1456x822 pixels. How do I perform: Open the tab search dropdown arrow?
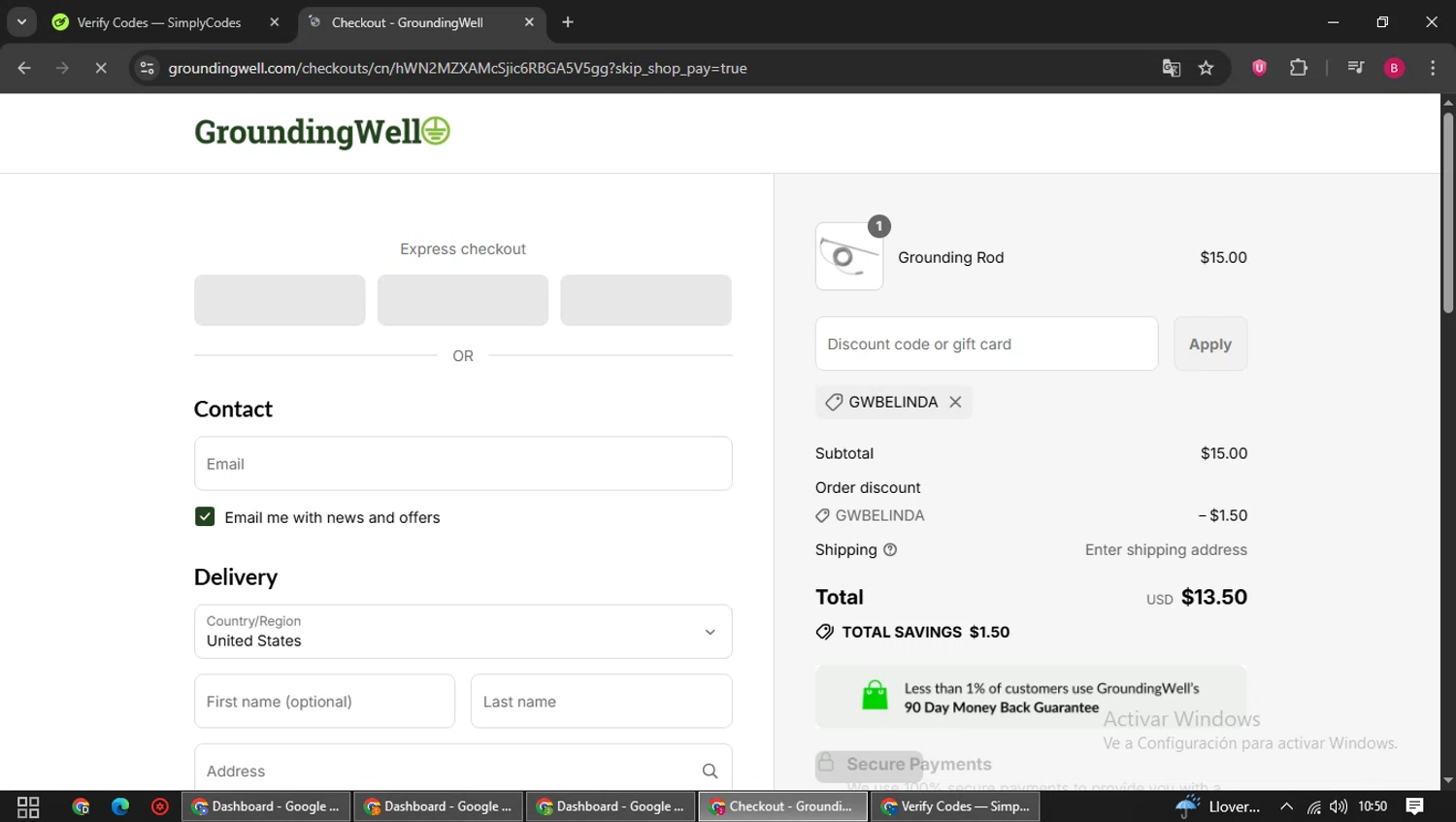coord(21,22)
